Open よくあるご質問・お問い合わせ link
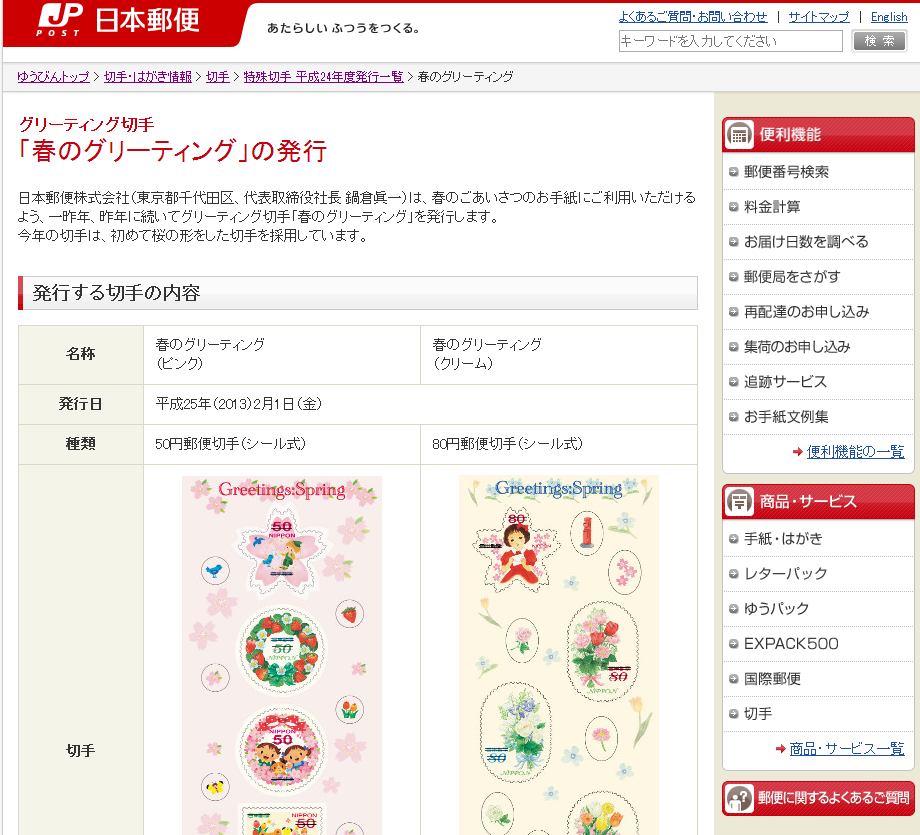 pos(693,17)
